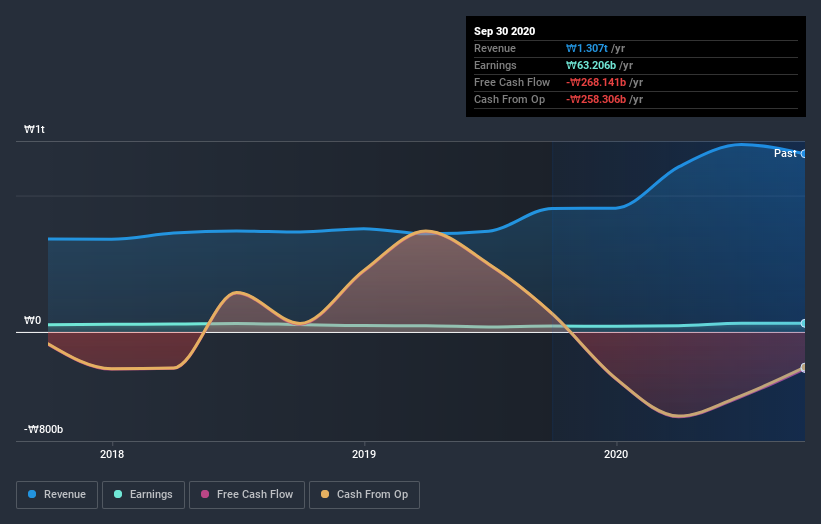Viewport: 821px width, 524px height.
Task: Click the Cash From Op label in tooltip
Action: coord(509,99)
